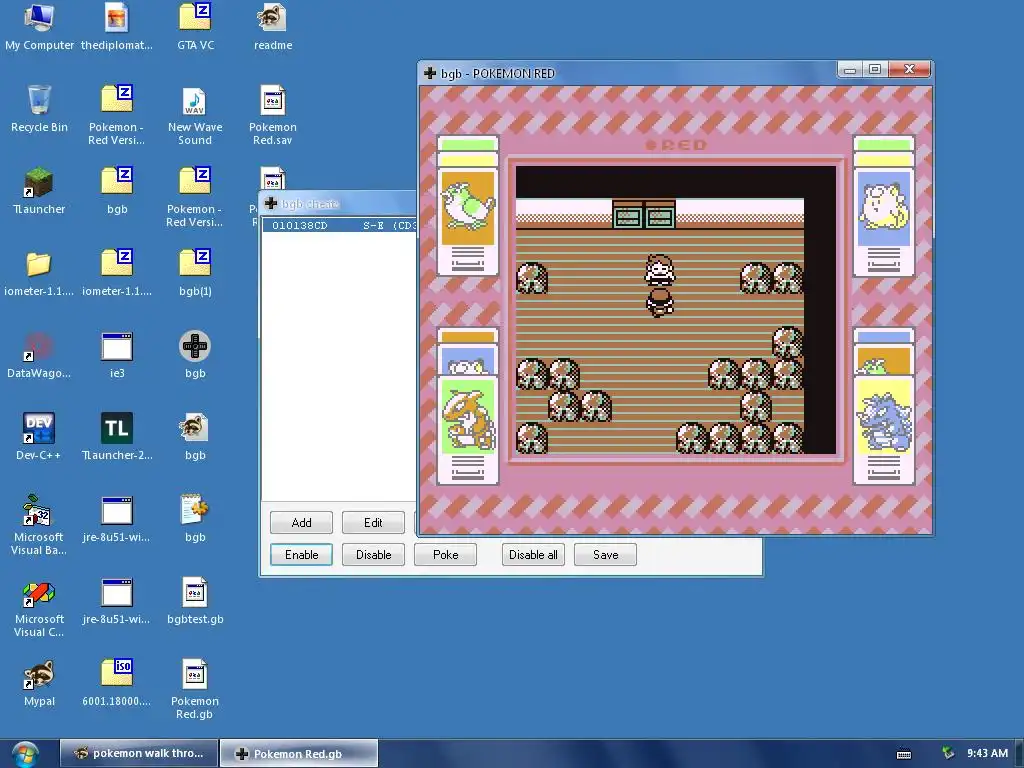
Task: Select the DataWago... shortcut icon
Action: click(x=39, y=355)
